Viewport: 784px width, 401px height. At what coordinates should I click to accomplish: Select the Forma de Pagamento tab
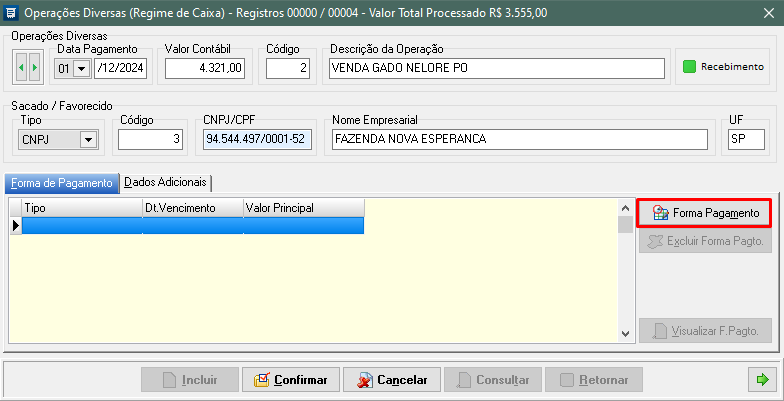(x=62, y=182)
